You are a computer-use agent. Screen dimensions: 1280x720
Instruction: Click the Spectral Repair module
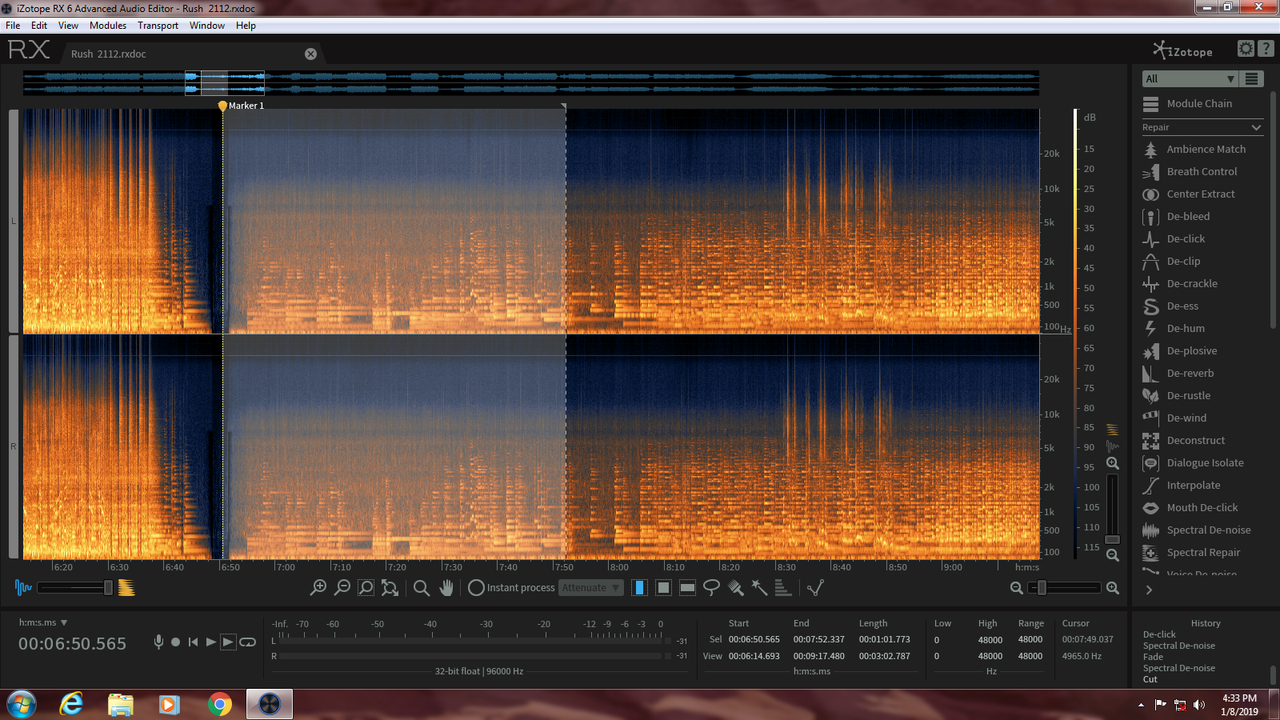(1205, 552)
